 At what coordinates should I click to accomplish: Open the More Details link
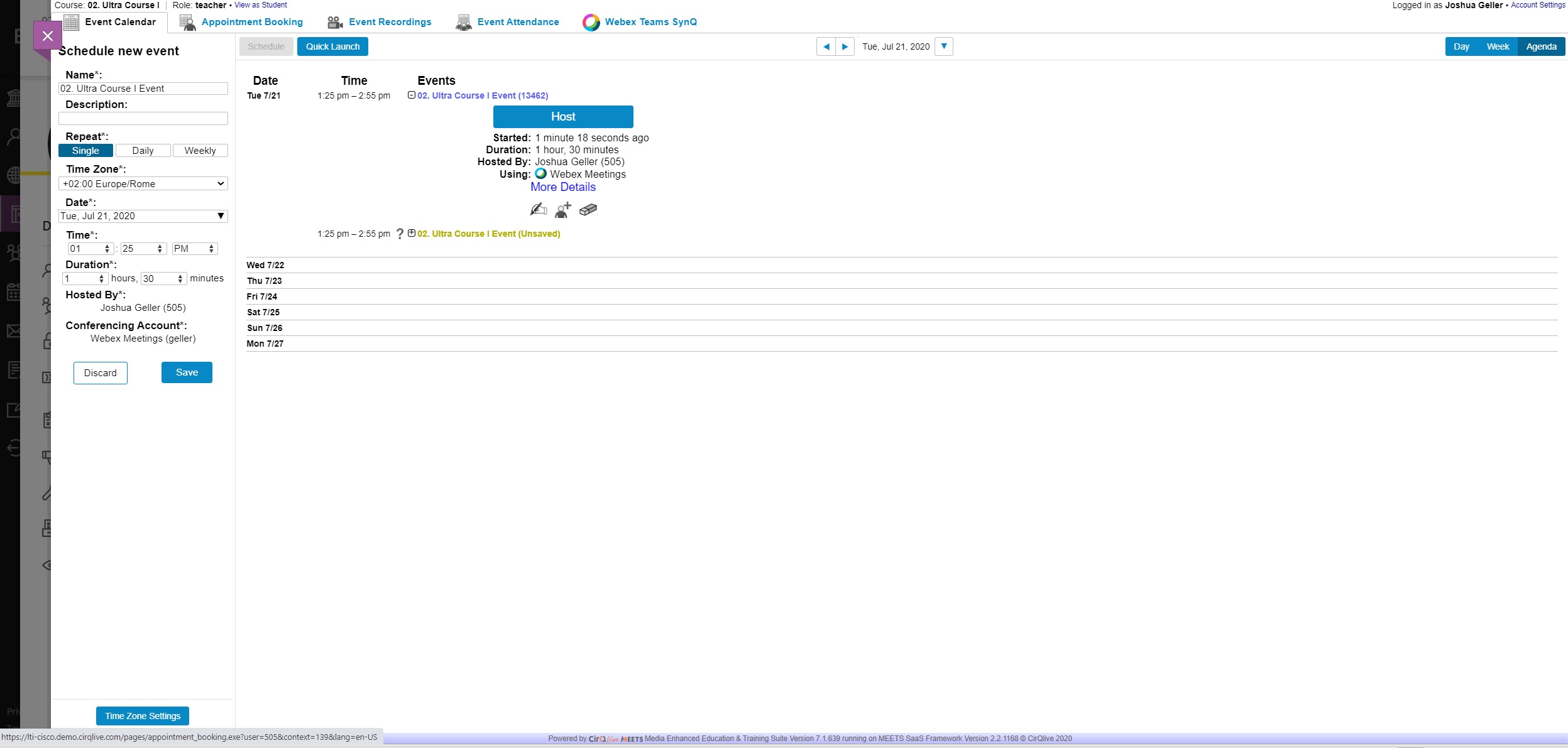point(562,187)
